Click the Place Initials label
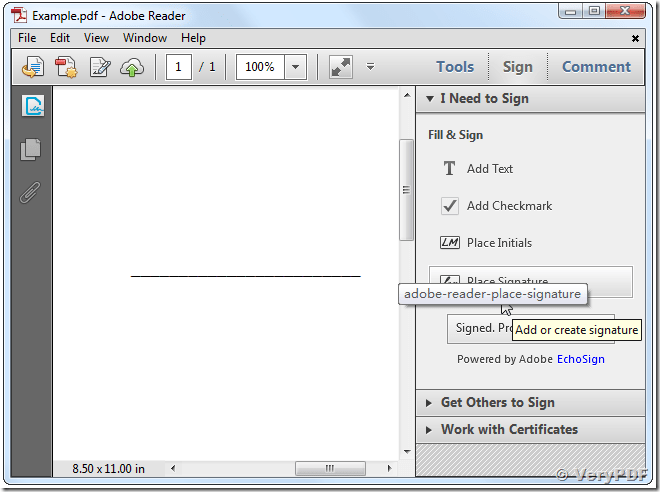 pyautogui.click(x=499, y=243)
